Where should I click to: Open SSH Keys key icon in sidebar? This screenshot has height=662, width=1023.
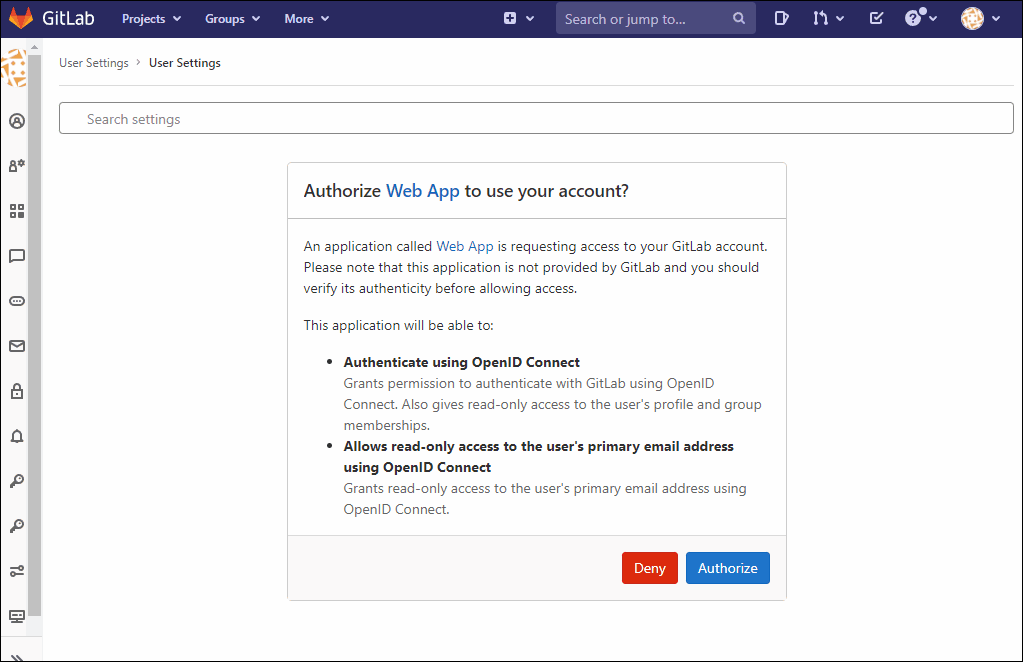coord(17,481)
